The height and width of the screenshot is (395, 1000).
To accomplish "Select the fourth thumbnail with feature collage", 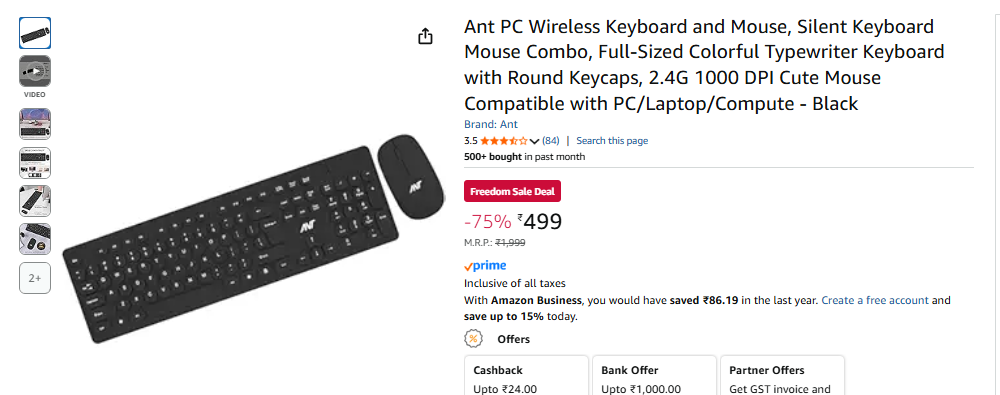I will 35,163.
